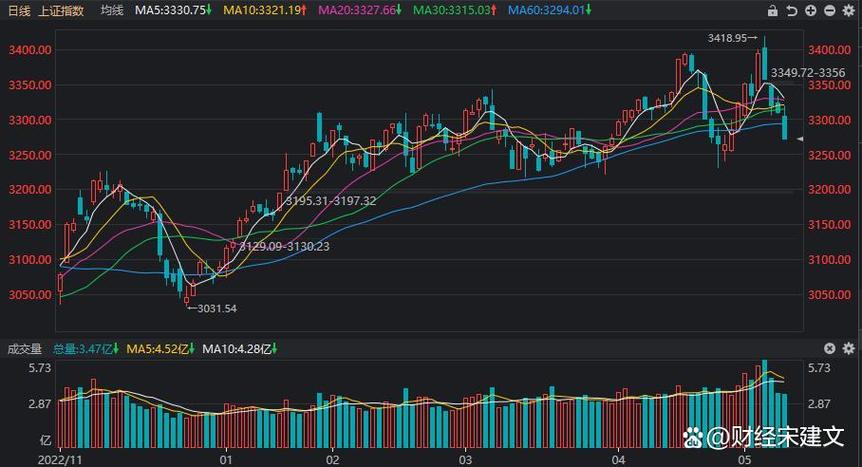Click the 上证指数 index name
The width and height of the screenshot is (862, 467).
click(x=62, y=10)
